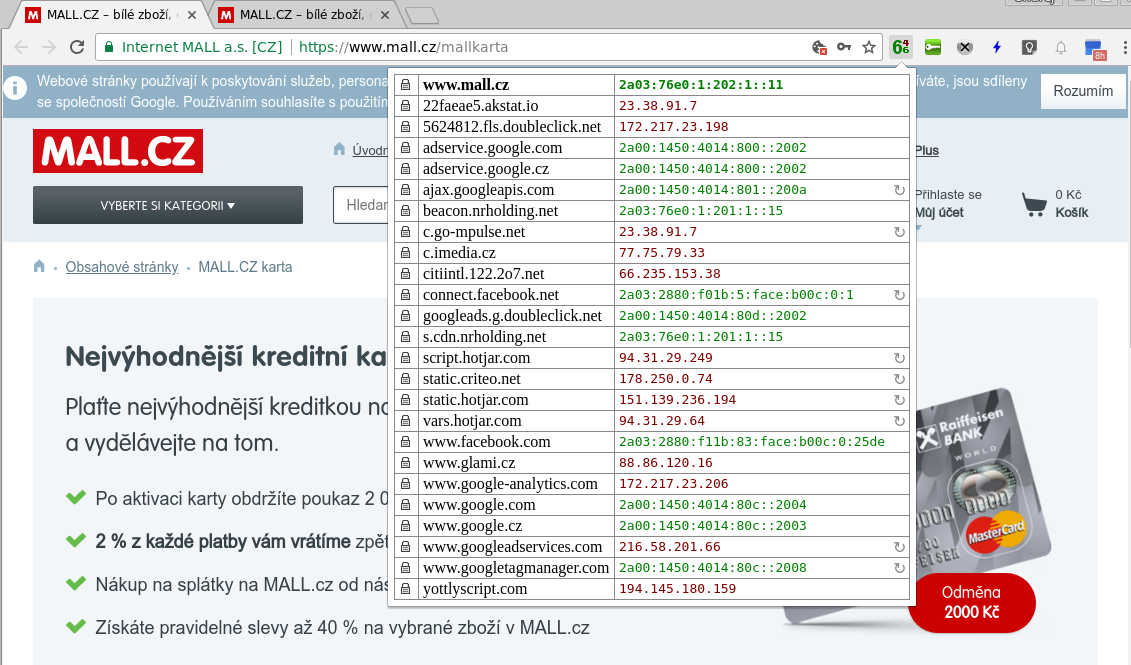Select the IP address 194.145.180.159
This screenshot has height=665, width=1131.
coord(677,589)
